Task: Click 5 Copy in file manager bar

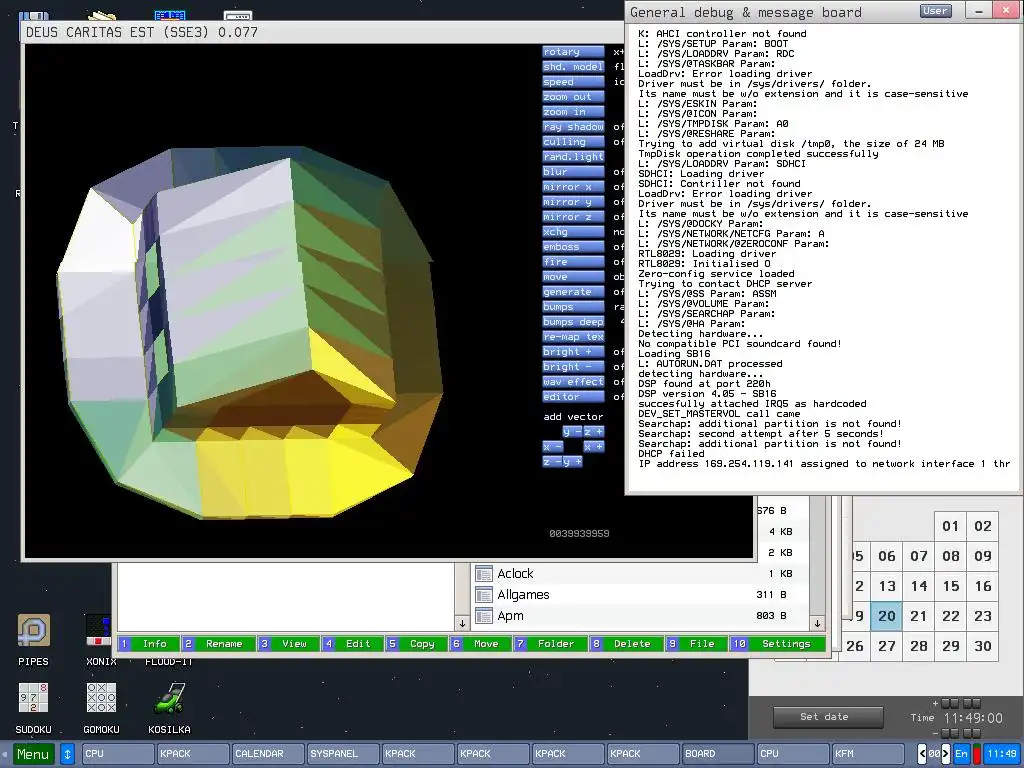Action: pos(415,644)
